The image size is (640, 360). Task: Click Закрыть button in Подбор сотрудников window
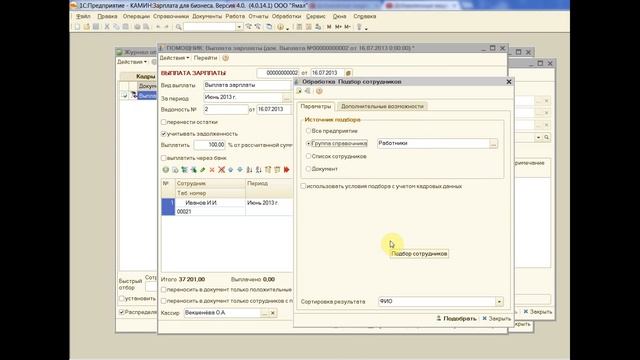coord(496,318)
